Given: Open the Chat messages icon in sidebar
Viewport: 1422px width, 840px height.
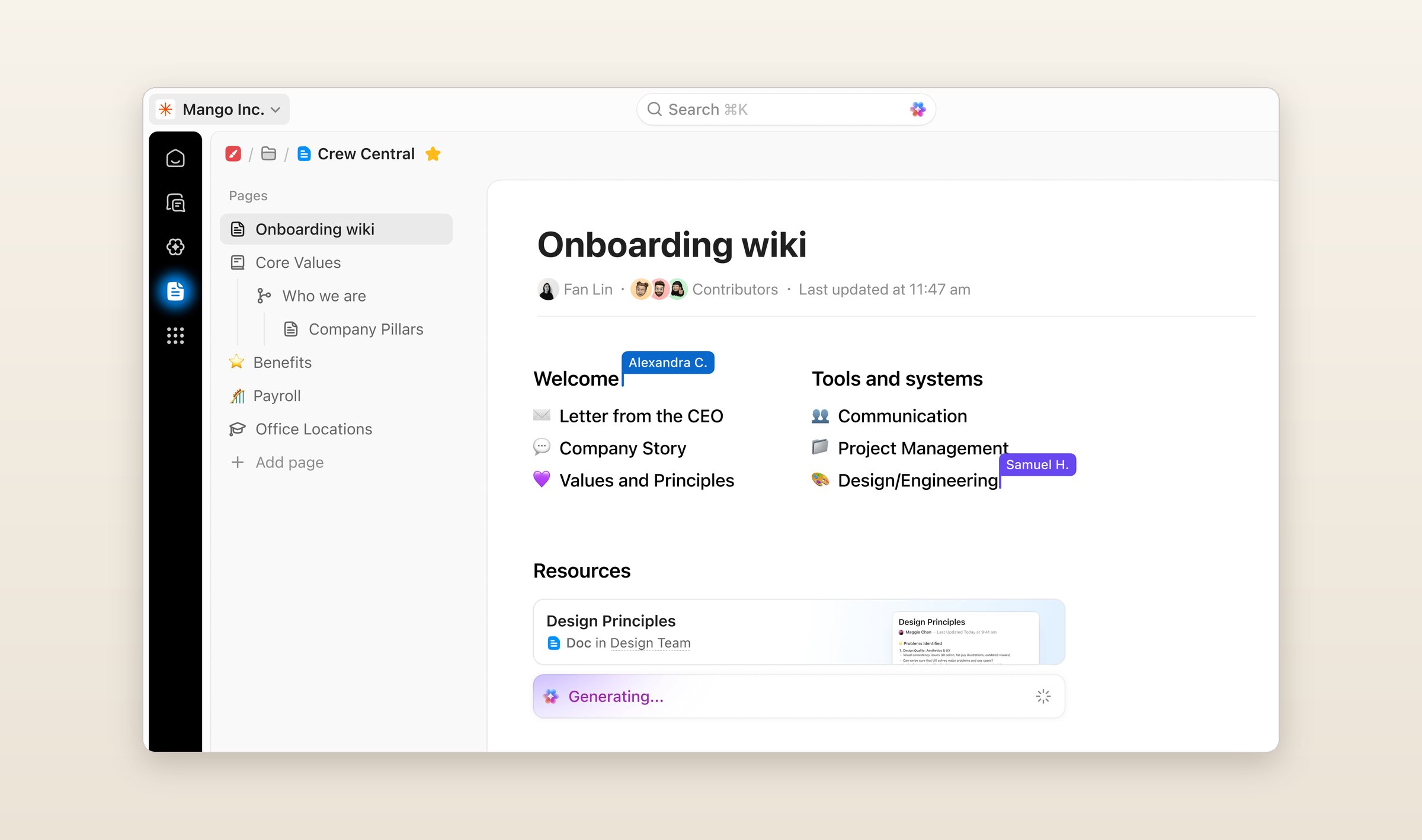Looking at the screenshot, I should point(175,203).
